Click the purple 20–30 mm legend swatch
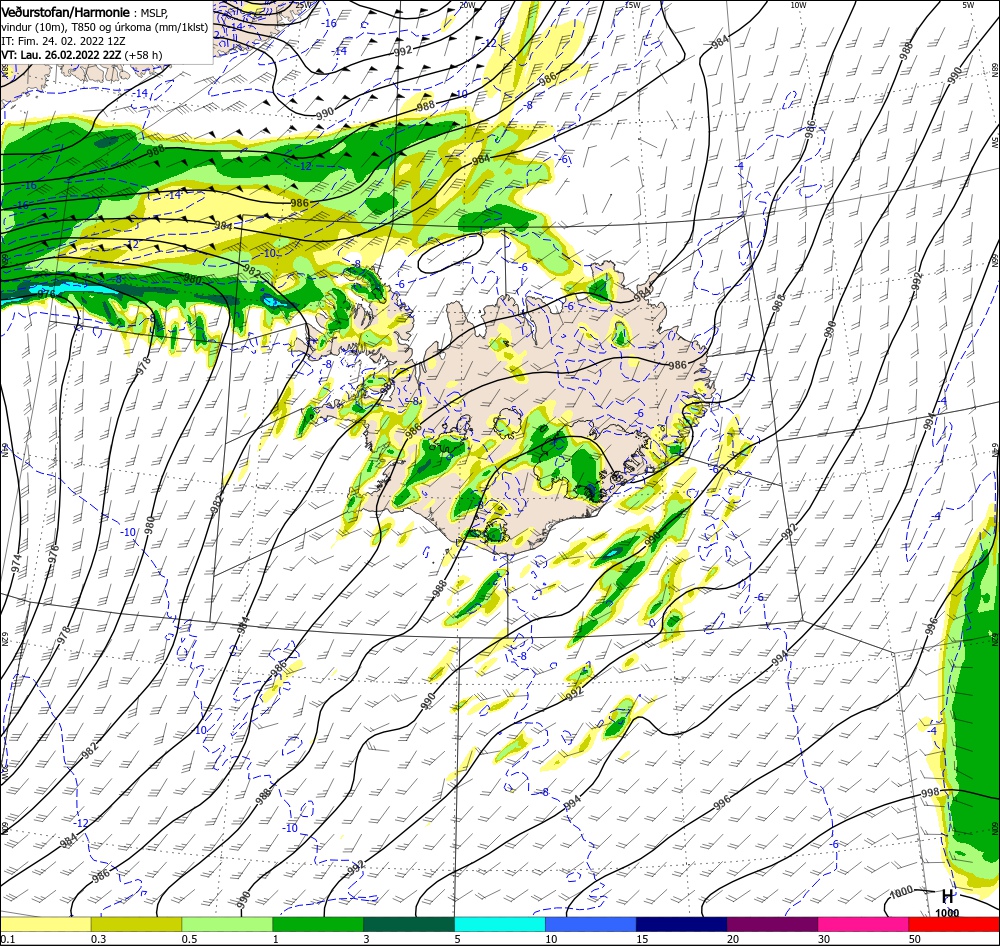Viewport: 1000px width, 946px height. (772, 924)
